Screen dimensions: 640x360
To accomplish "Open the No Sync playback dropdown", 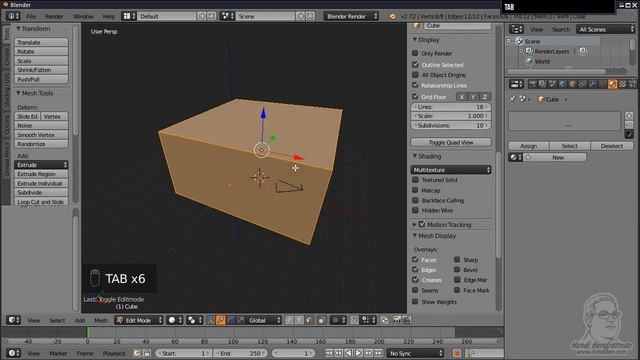I will coord(415,353).
